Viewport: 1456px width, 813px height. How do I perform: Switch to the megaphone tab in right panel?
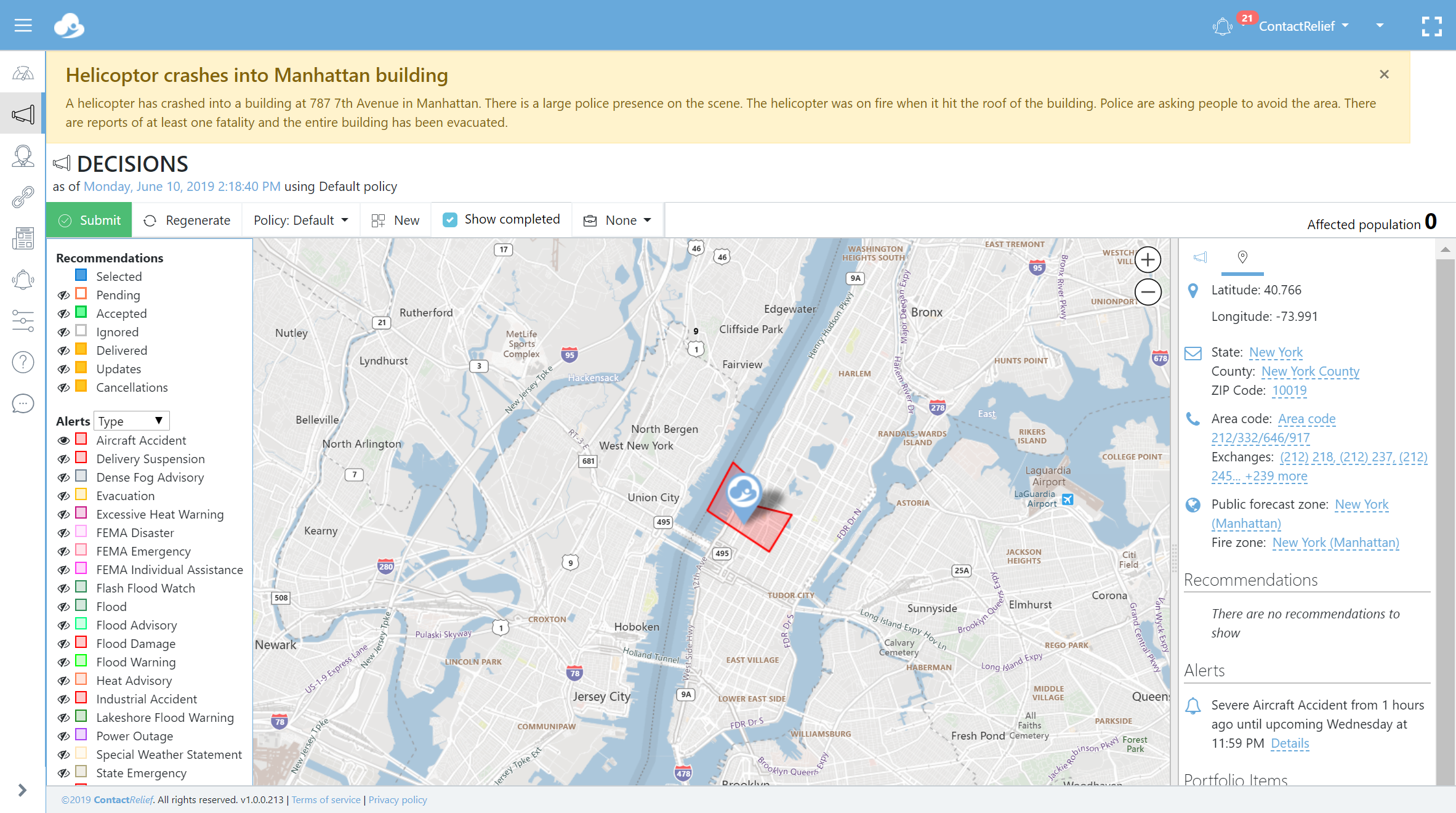coord(1200,257)
